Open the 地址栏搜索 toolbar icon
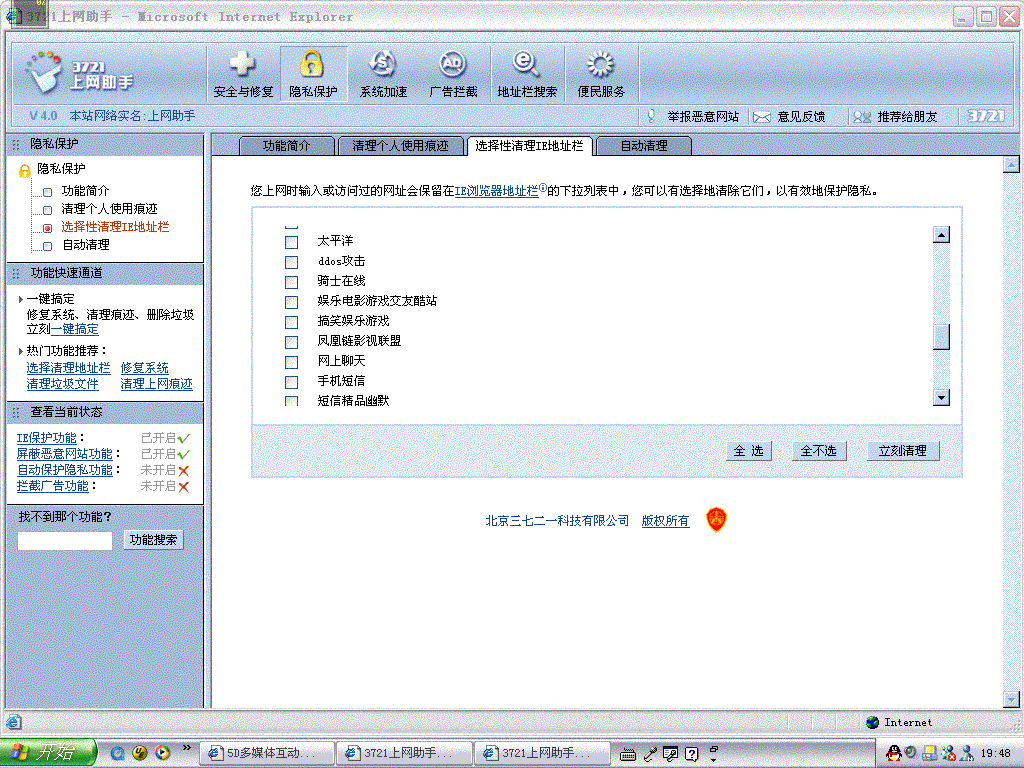 [x=527, y=74]
